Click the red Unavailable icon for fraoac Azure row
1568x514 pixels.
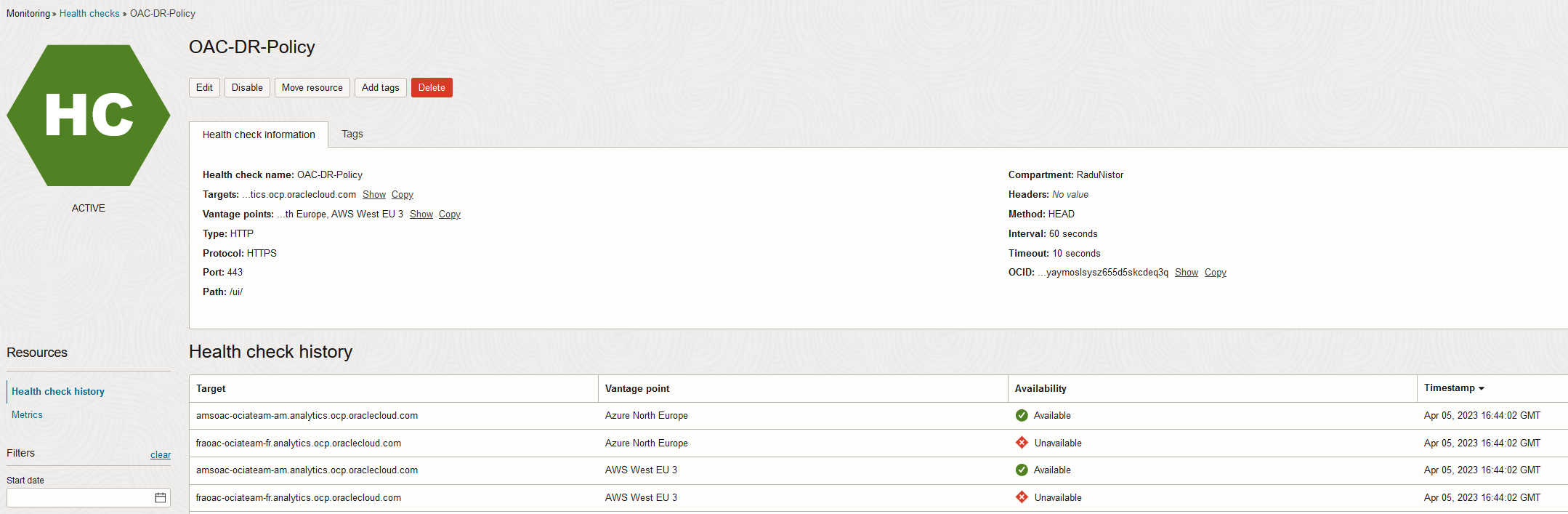tap(1022, 443)
